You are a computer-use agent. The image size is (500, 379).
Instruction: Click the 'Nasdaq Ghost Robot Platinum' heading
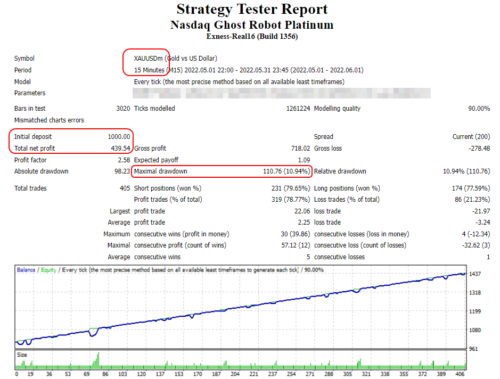(252, 25)
